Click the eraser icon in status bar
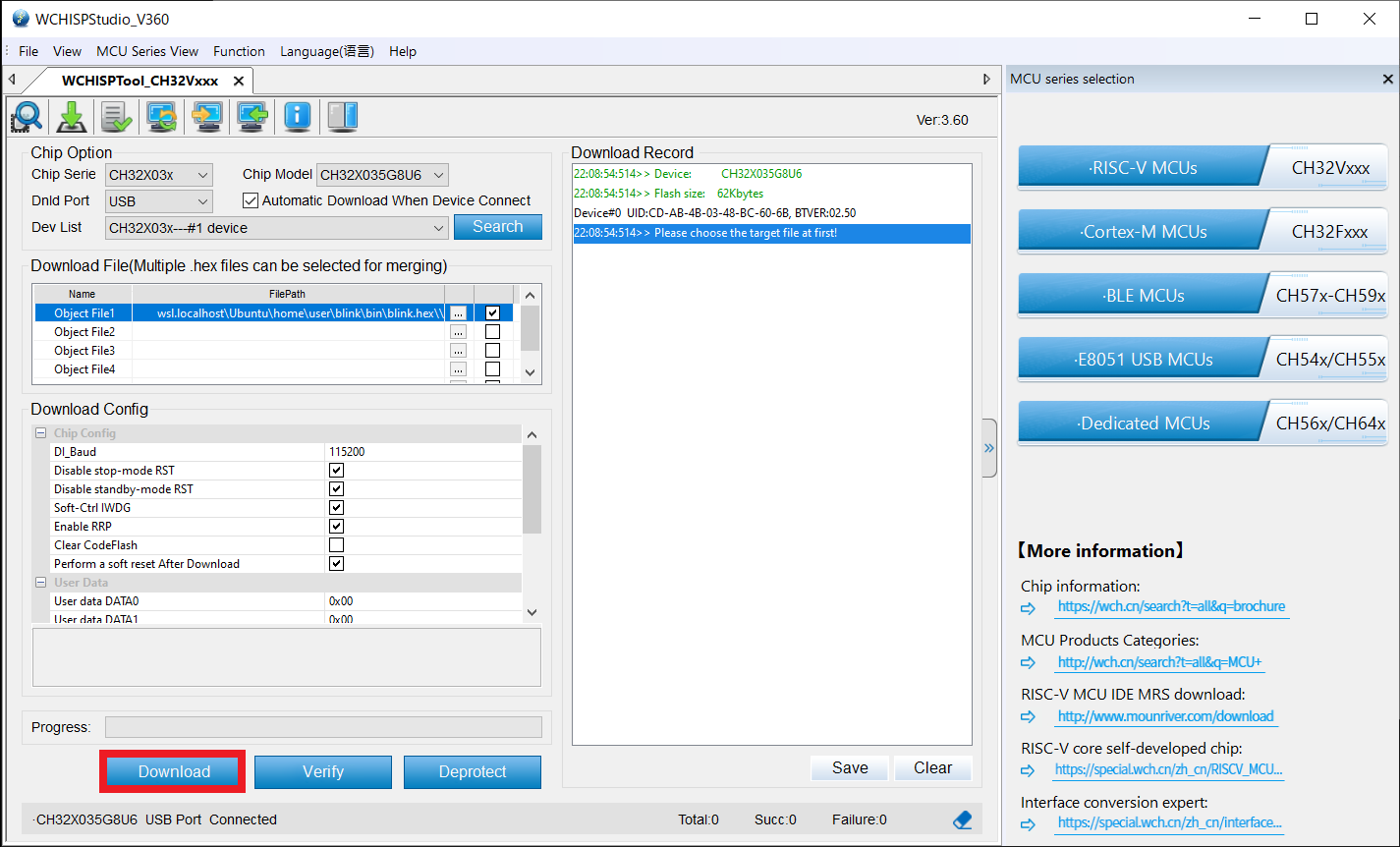 [x=963, y=819]
